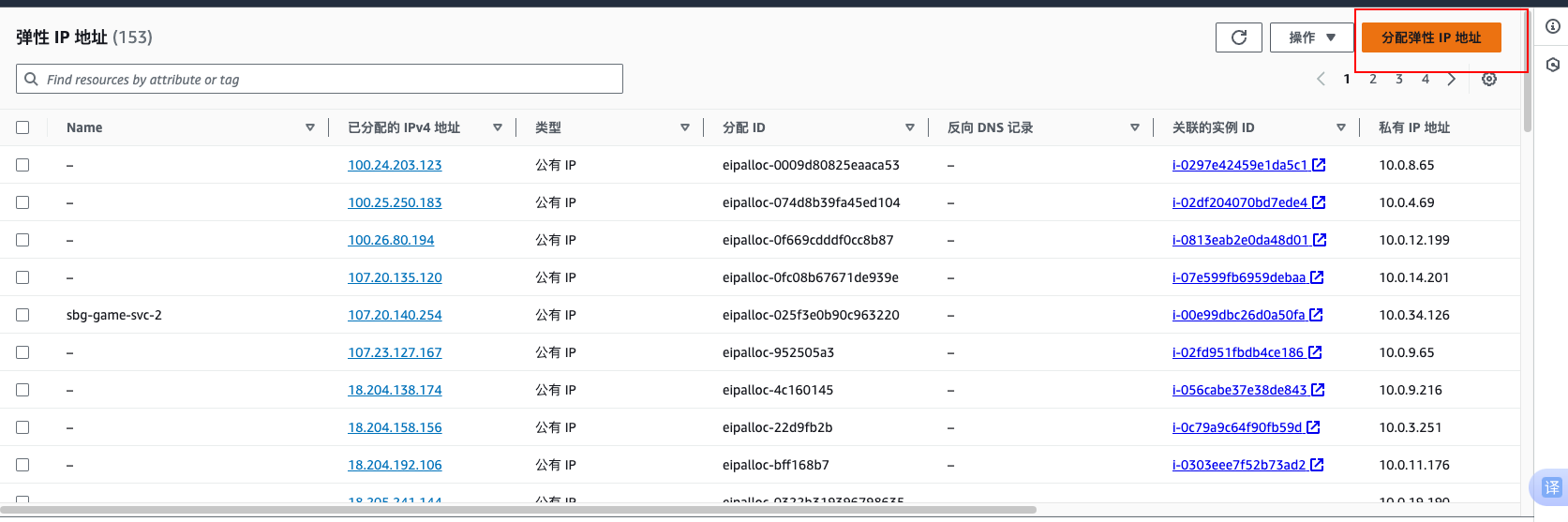The image size is (1568, 522).
Task: Open the 操作 actions dropdown
Action: pyautogui.click(x=1311, y=37)
